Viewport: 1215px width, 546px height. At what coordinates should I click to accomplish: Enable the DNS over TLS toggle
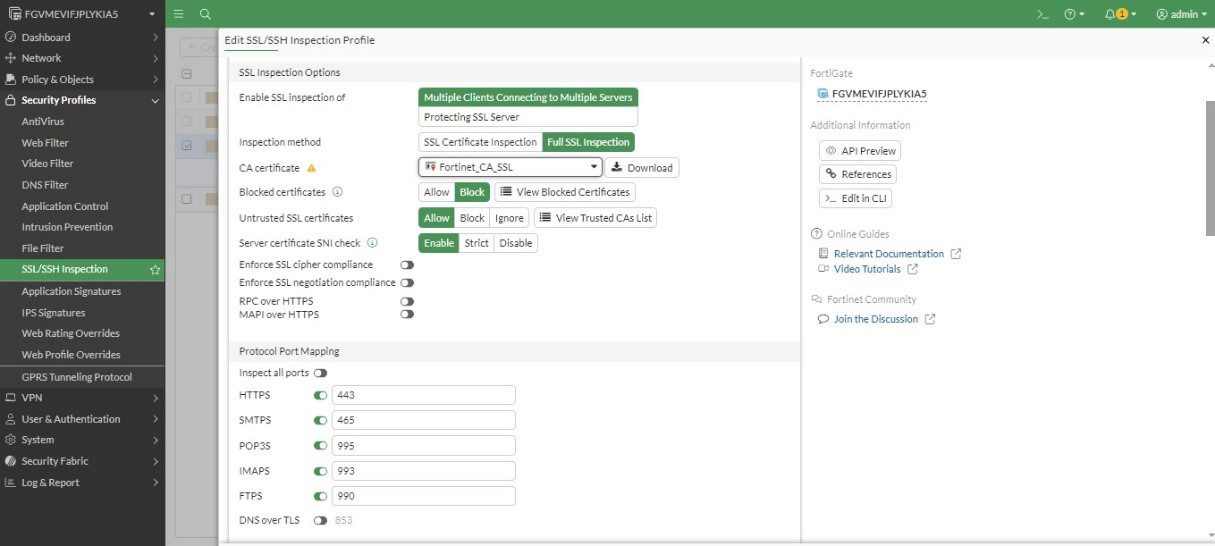[320, 520]
